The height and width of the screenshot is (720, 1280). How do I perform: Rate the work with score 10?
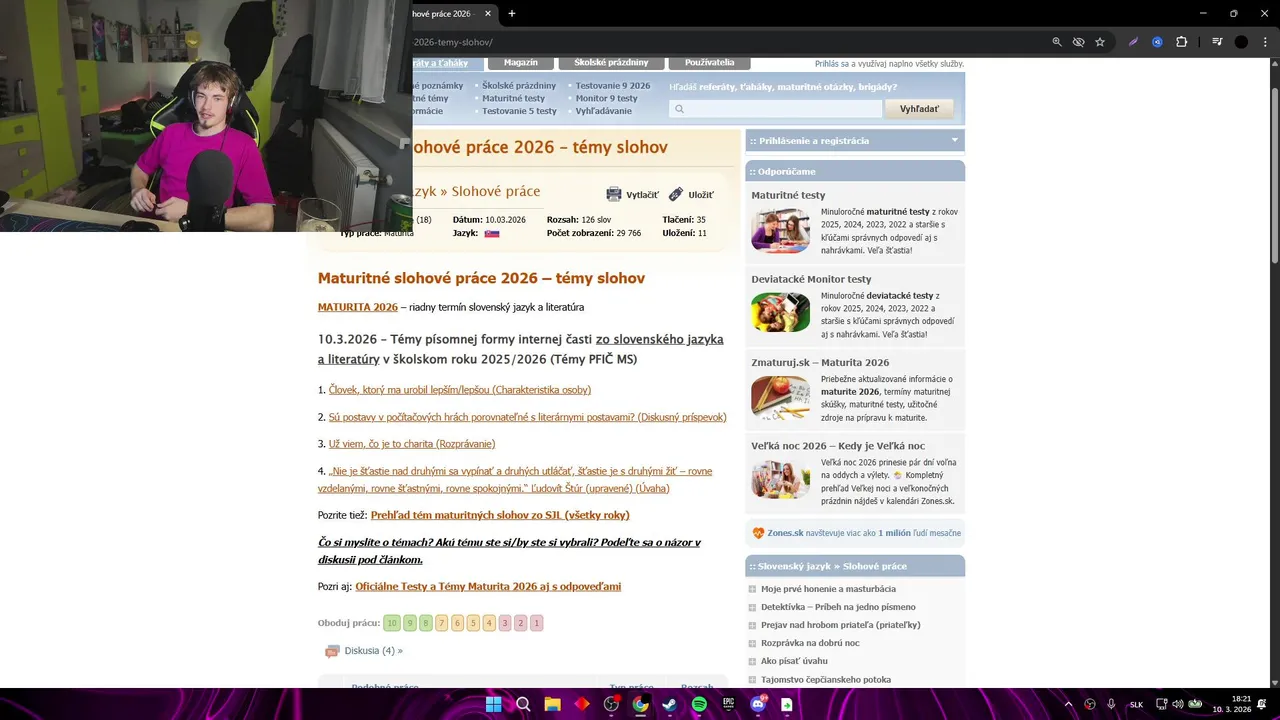[x=392, y=623]
